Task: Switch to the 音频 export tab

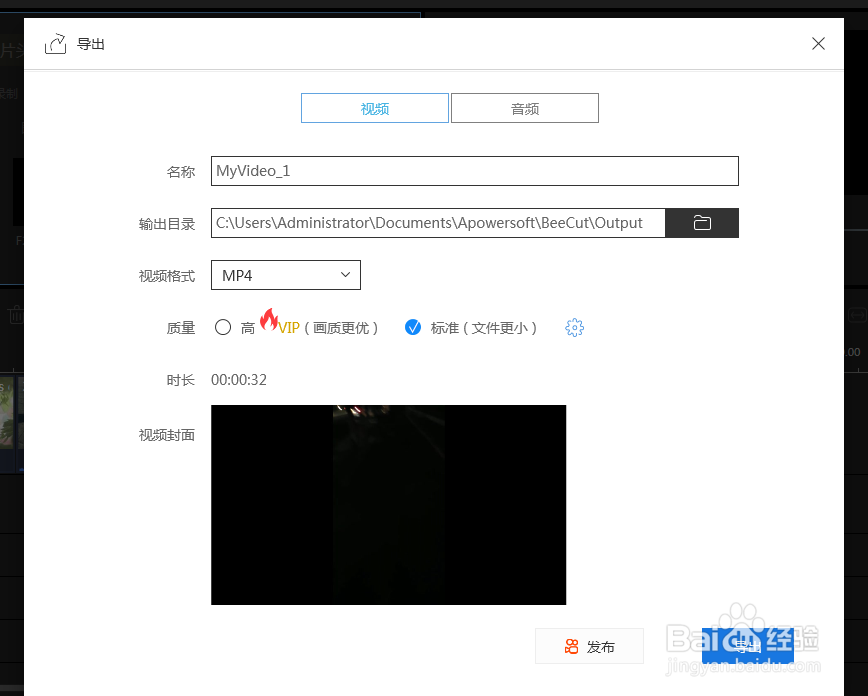Action: (525, 108)
